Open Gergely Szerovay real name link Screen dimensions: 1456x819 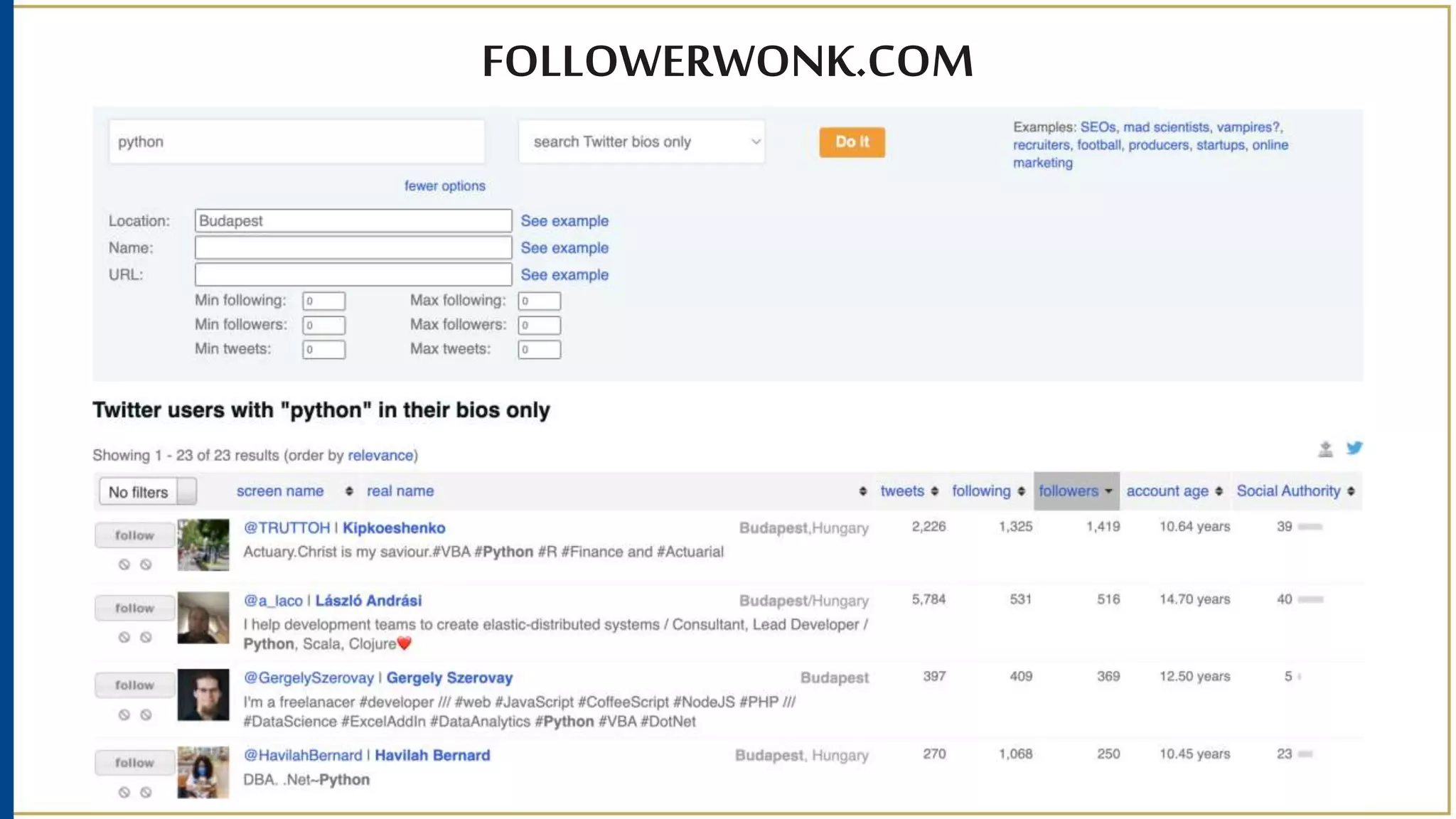coord(449,678)
